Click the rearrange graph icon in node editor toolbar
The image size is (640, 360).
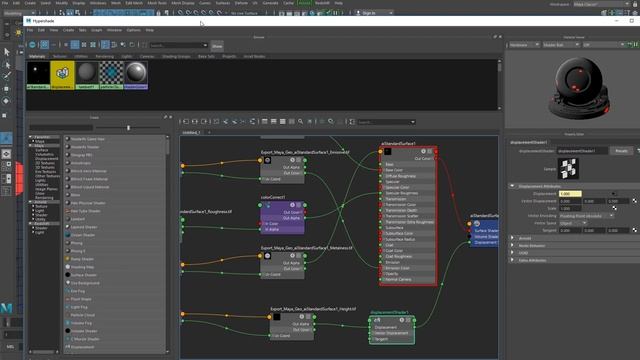tap(253, 122)
